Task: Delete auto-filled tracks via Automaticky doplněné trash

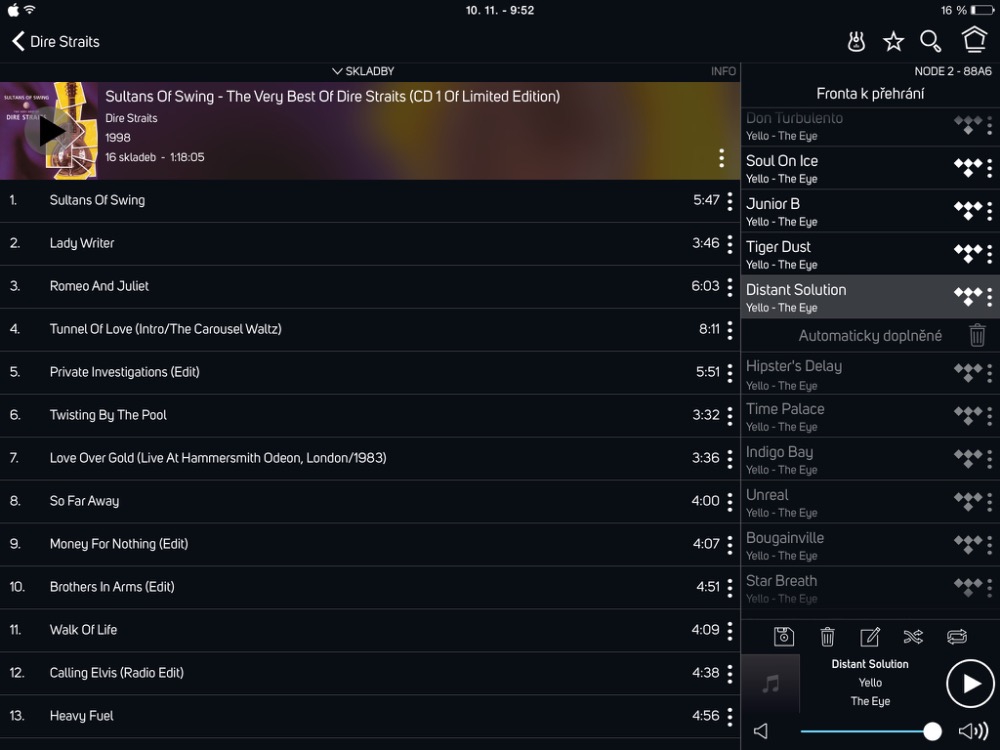Action: click(977, 335)
